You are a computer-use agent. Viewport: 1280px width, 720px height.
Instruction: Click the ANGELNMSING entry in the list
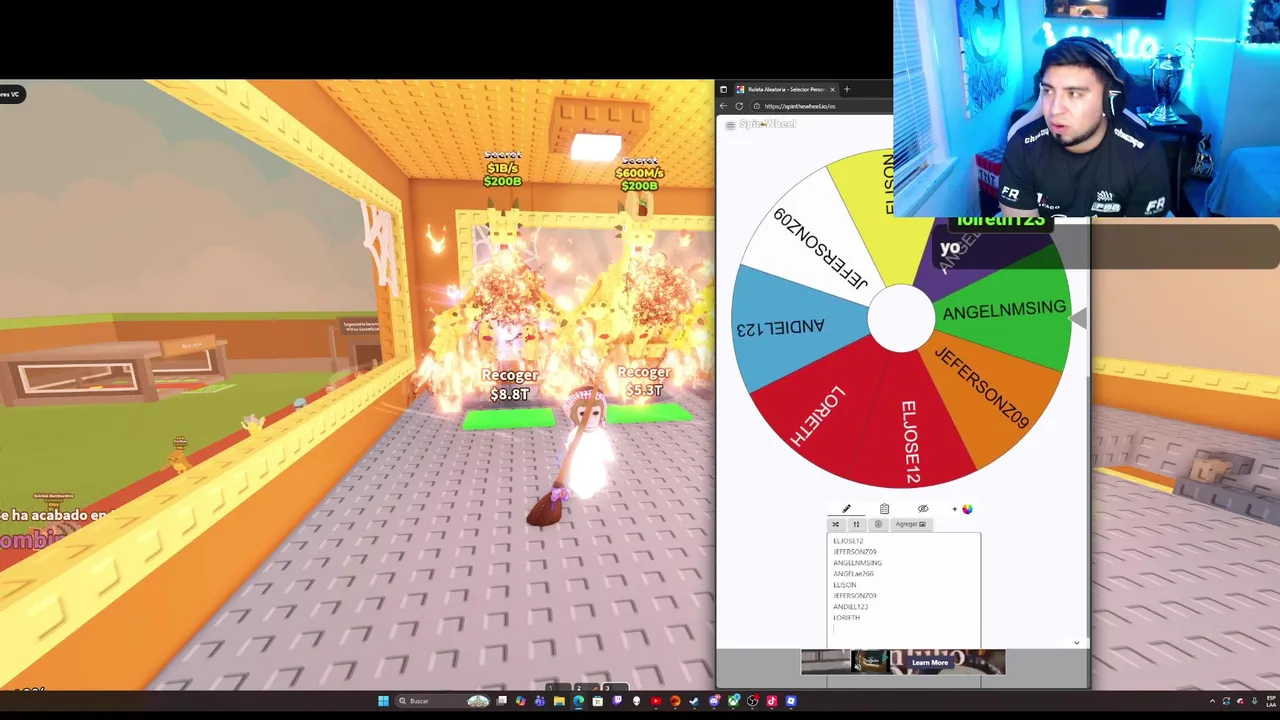(857, 563)
